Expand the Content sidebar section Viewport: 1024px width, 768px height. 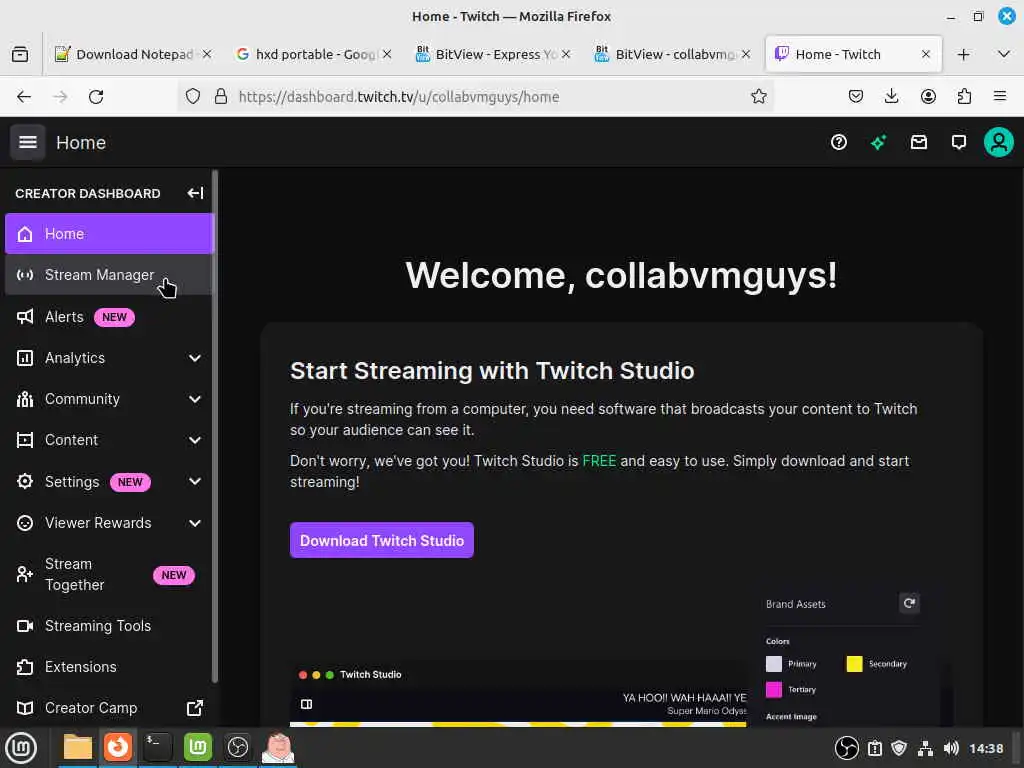pos(195,440)
